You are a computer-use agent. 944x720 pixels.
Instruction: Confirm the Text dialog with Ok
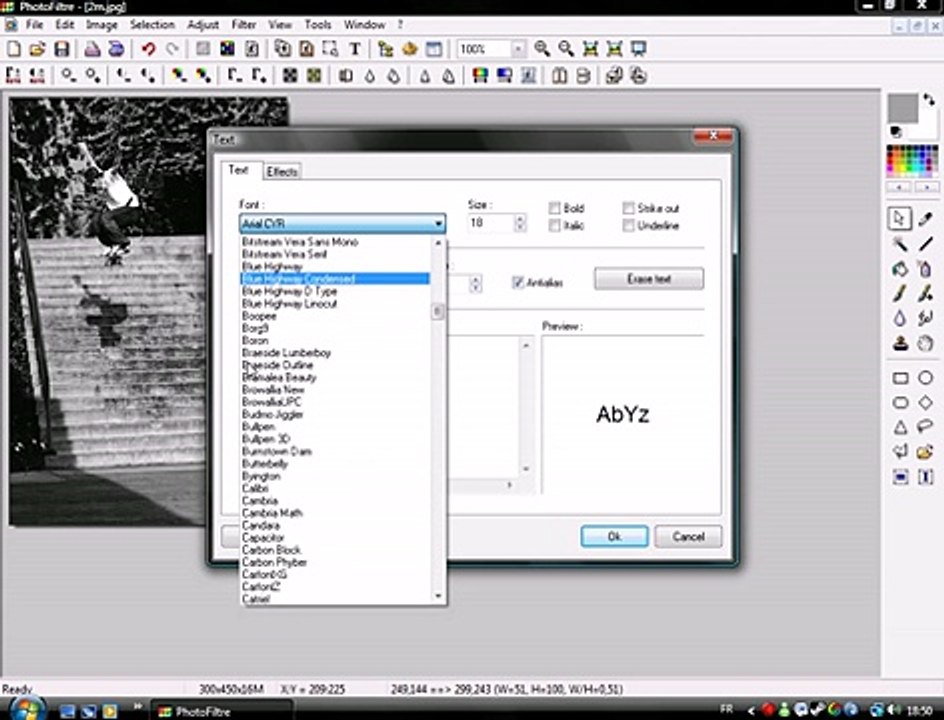[x=614, y=536]
